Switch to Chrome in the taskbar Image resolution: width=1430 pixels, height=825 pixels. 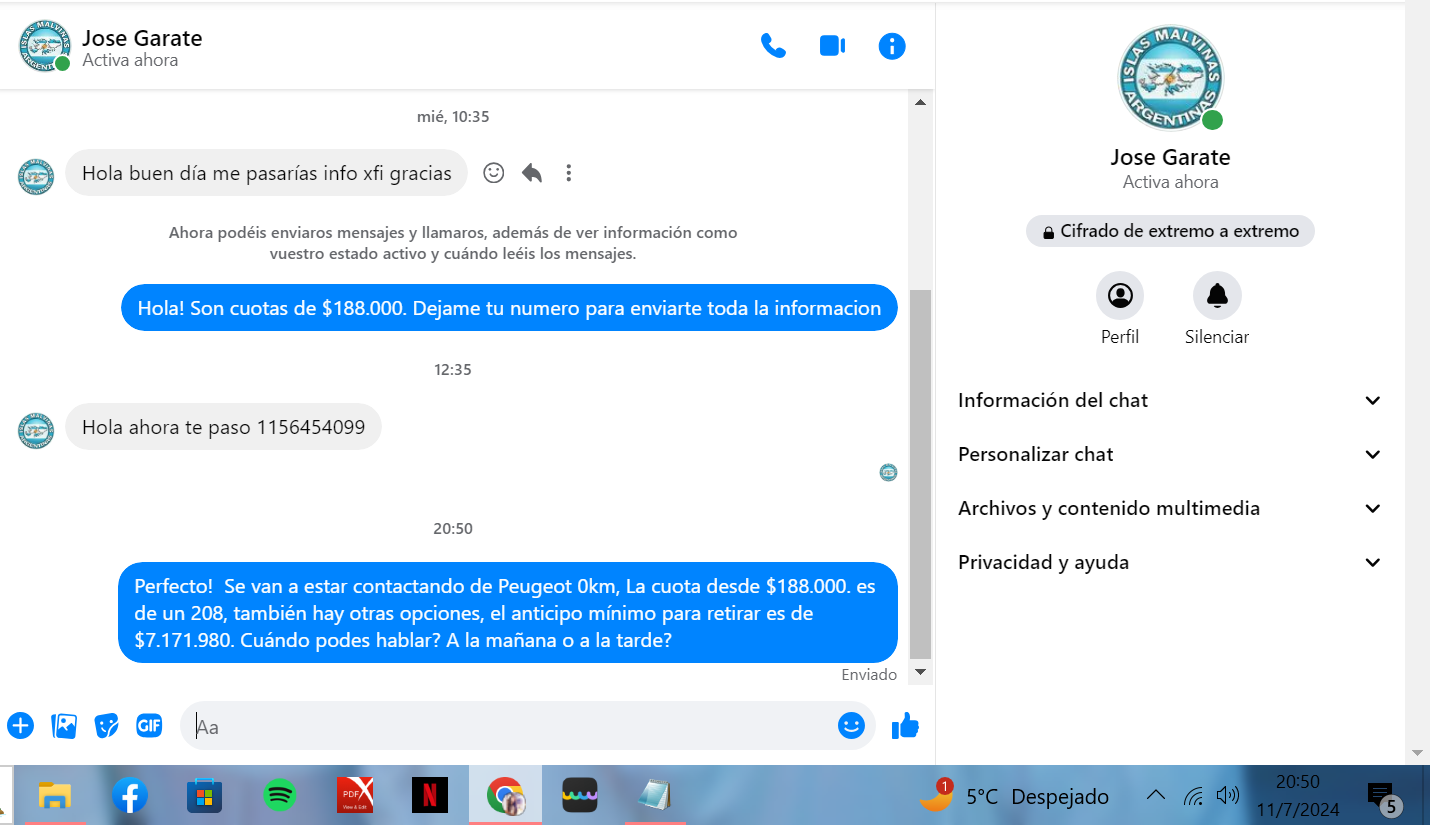click(505, 796)
